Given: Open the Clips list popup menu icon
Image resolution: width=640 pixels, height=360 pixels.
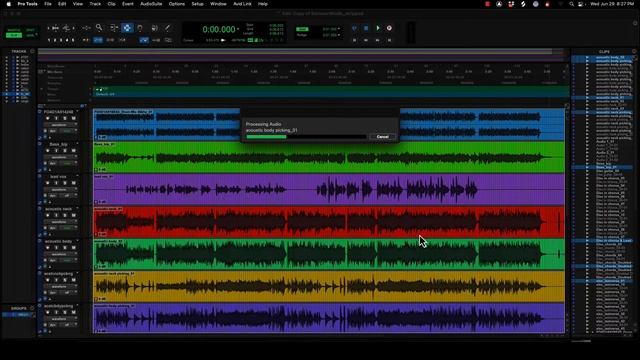Looking at the screenshot, I should pyautogui.click(x=634, y=51).
